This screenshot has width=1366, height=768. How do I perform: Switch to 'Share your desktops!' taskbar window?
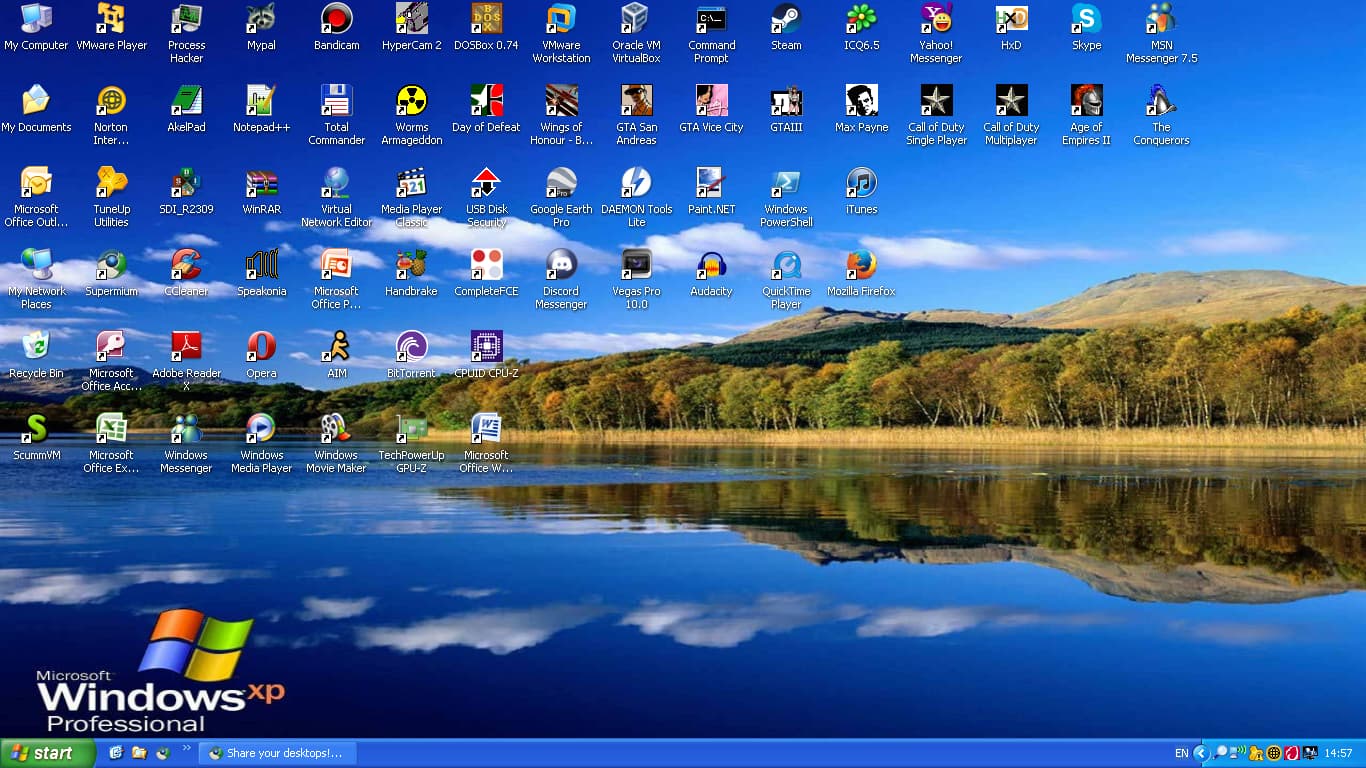pyautogui.click(x=277, y=753)
